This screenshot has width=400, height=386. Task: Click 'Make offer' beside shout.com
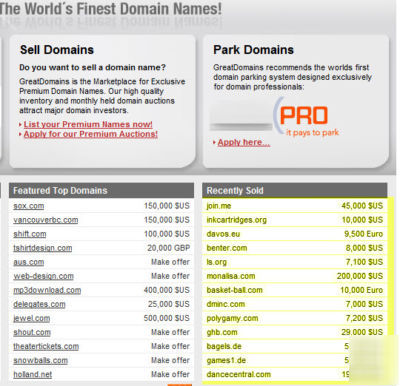[170, 332]
